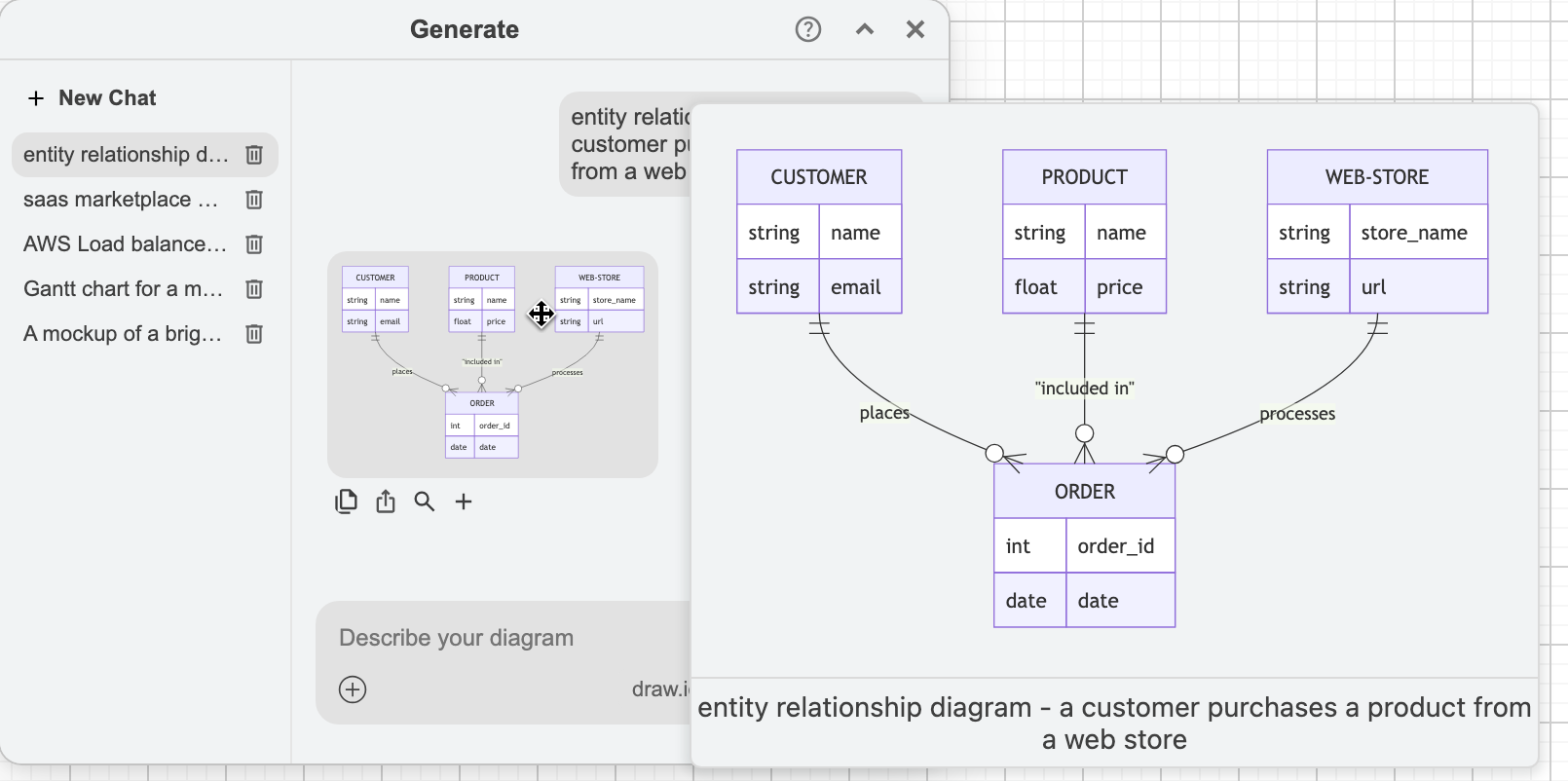This screenshot has height=781, width=1568.
Task: Open the mockup of a bright chat
Action: 123,334
